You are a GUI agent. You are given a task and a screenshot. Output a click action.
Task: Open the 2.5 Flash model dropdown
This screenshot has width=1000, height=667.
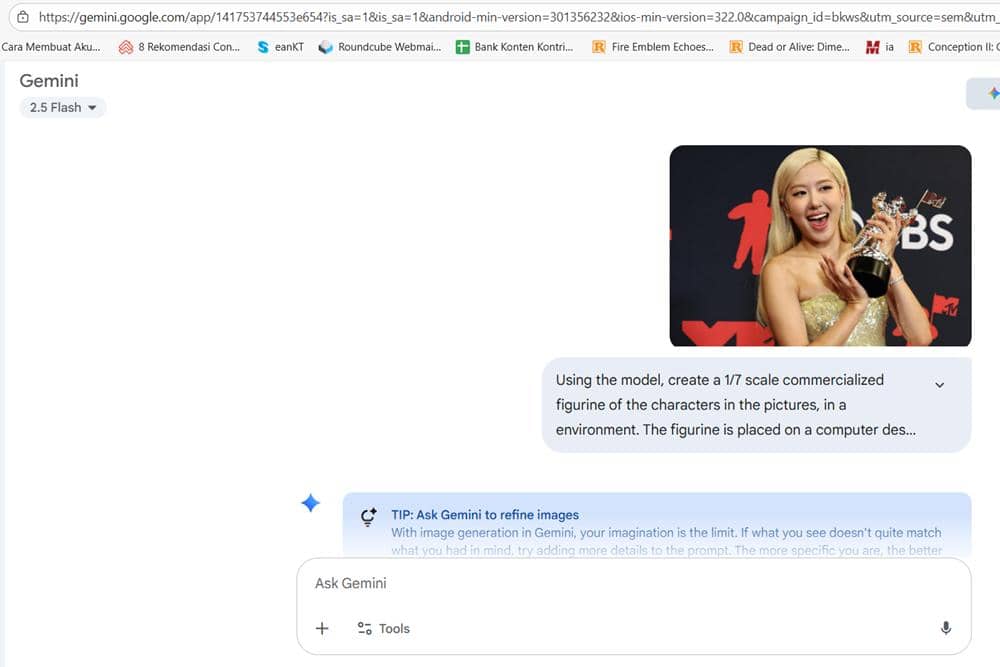pyautogui.click(x=63, y=107)
